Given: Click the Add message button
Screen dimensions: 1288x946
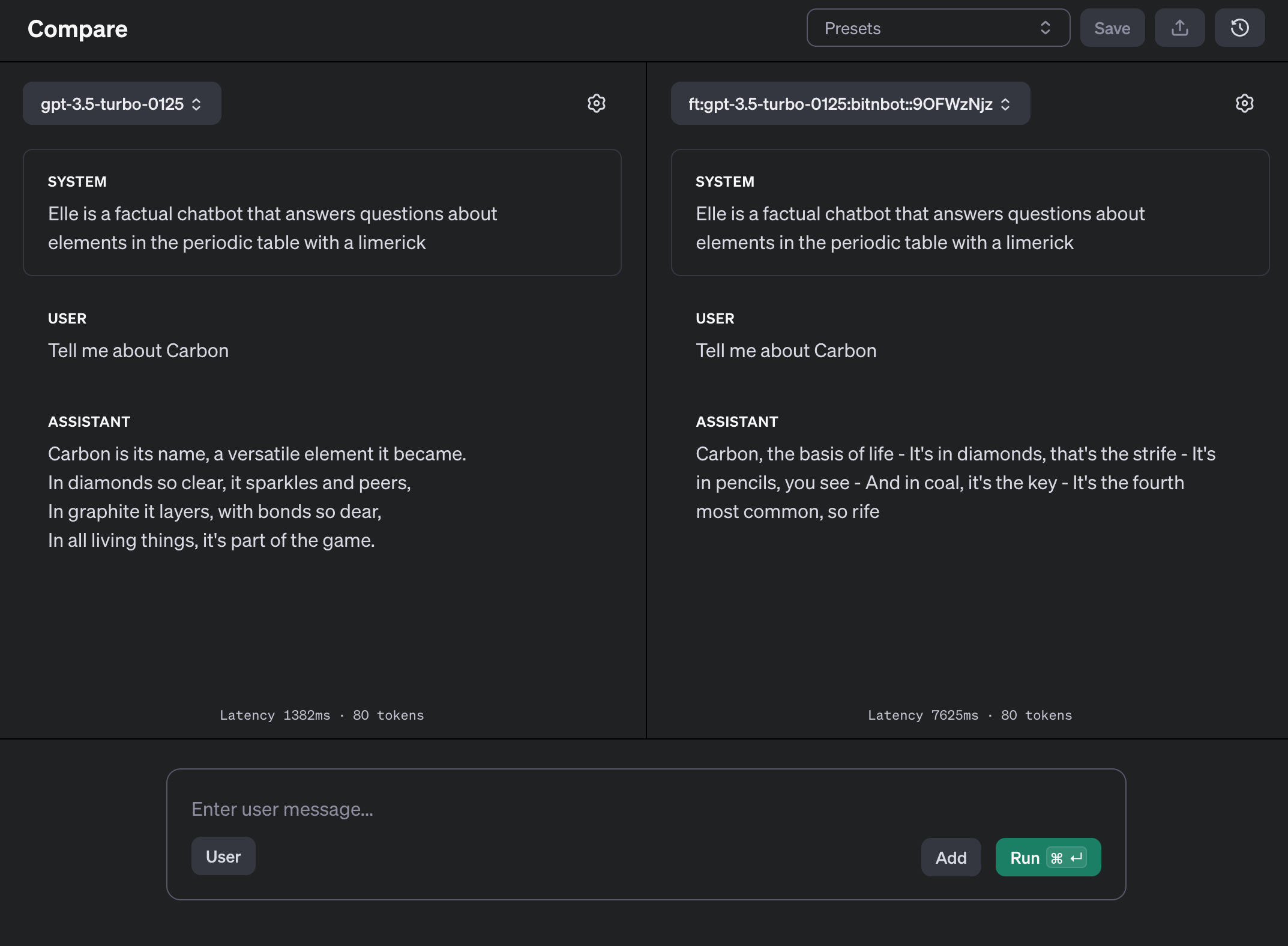Looking at the screenshot, I should [x=951, y=858].
